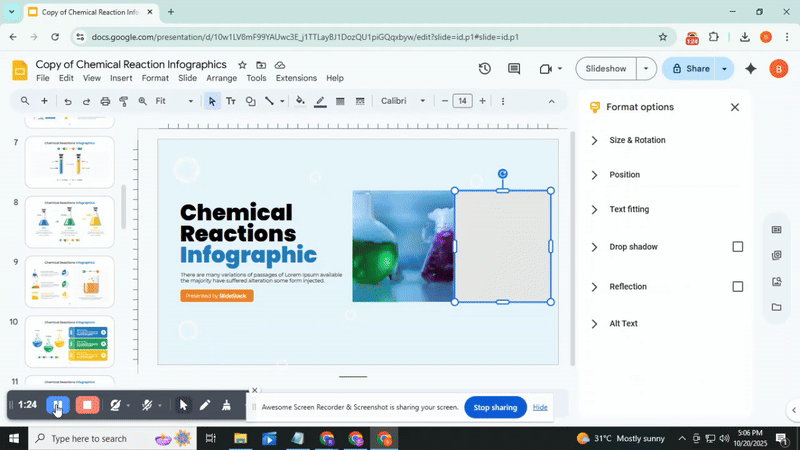Select the Text box tool
The width and height of the screenshot is (800, 450).
coord(231,101)
